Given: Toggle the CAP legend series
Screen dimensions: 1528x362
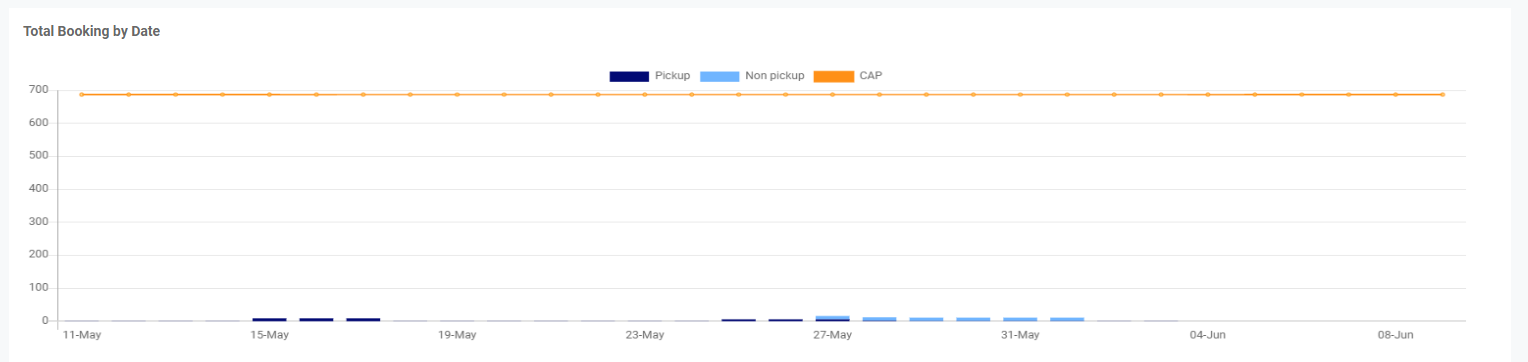Looking at the screenshot, I should point(848,76).
